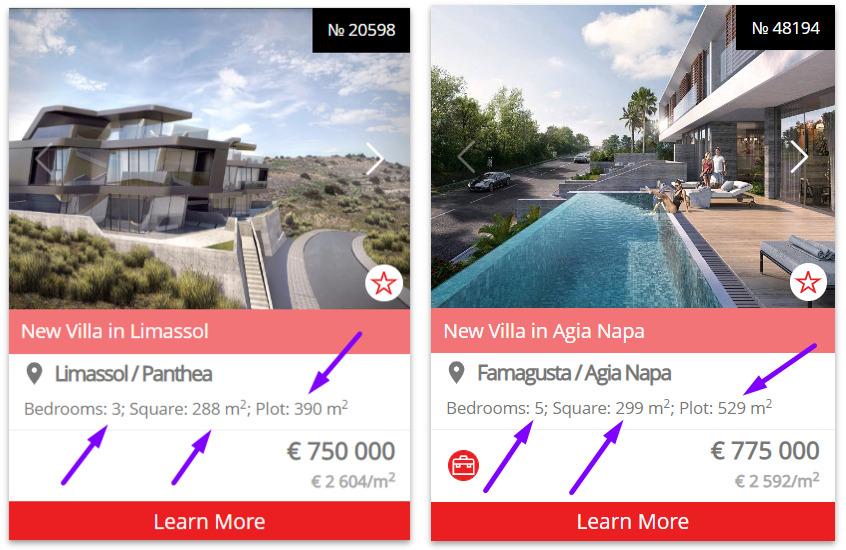Screen dimensions: 846x550
Task: Click listing number 48194 badge
Action: (x=785, y=28)
